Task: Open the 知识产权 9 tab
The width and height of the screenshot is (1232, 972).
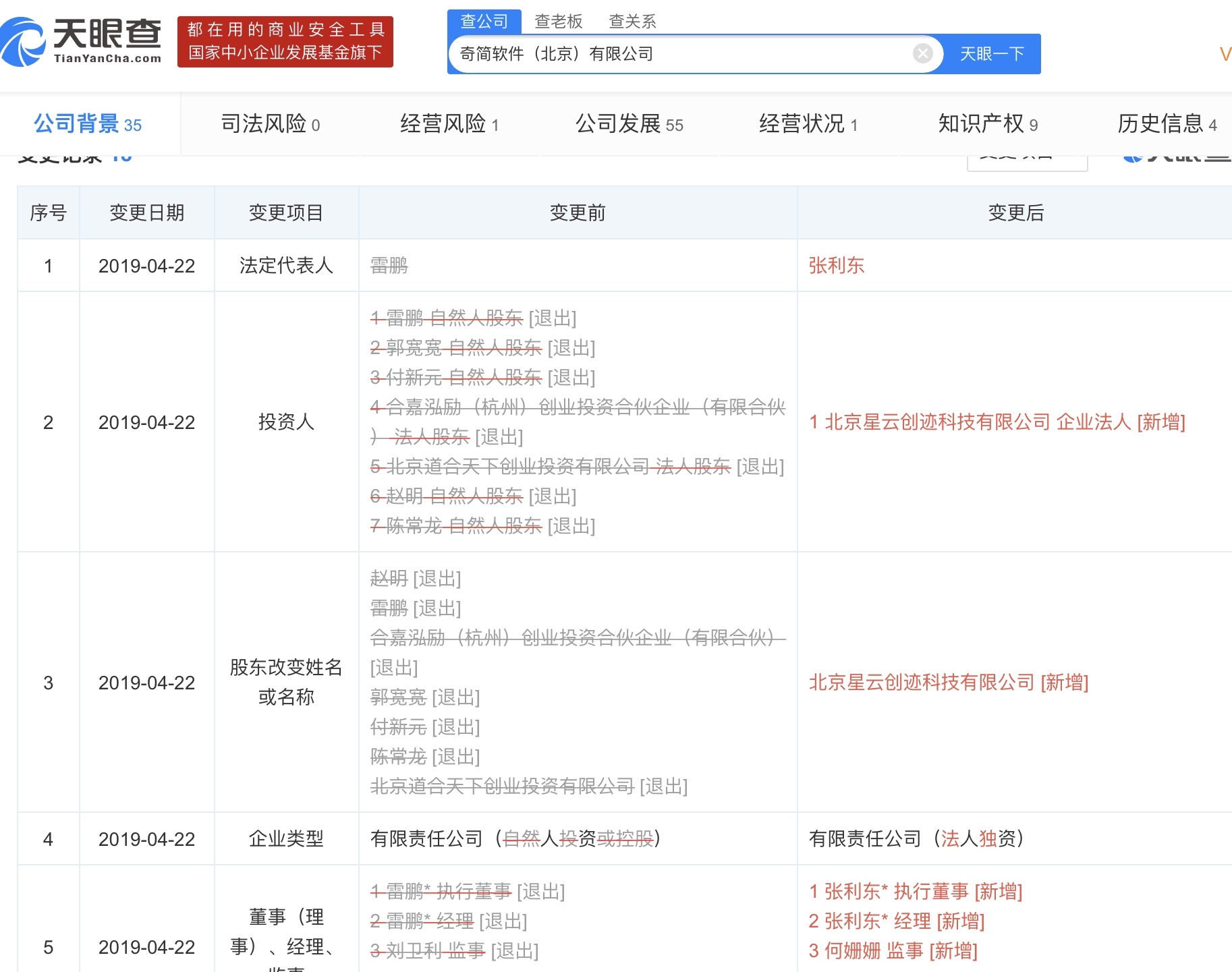Action: 988,124
